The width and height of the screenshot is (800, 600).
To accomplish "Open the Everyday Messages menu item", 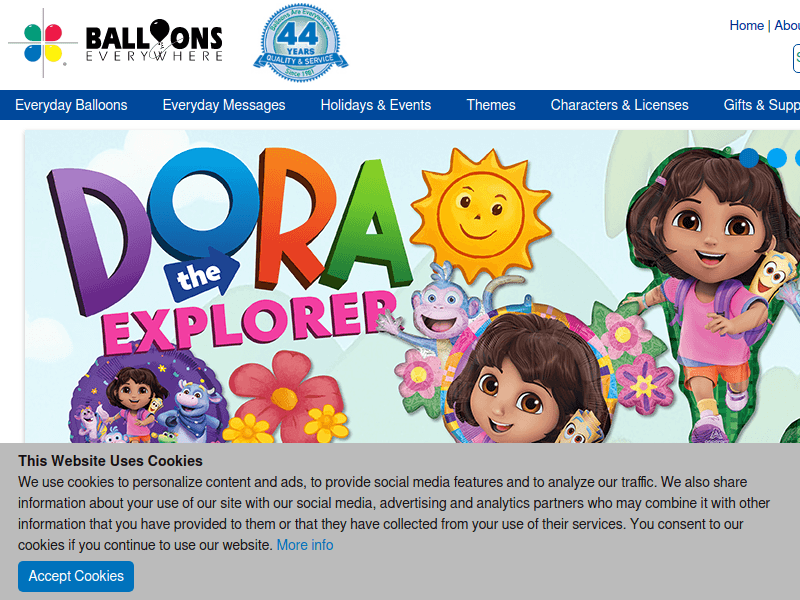I will [x=224, y=105].
